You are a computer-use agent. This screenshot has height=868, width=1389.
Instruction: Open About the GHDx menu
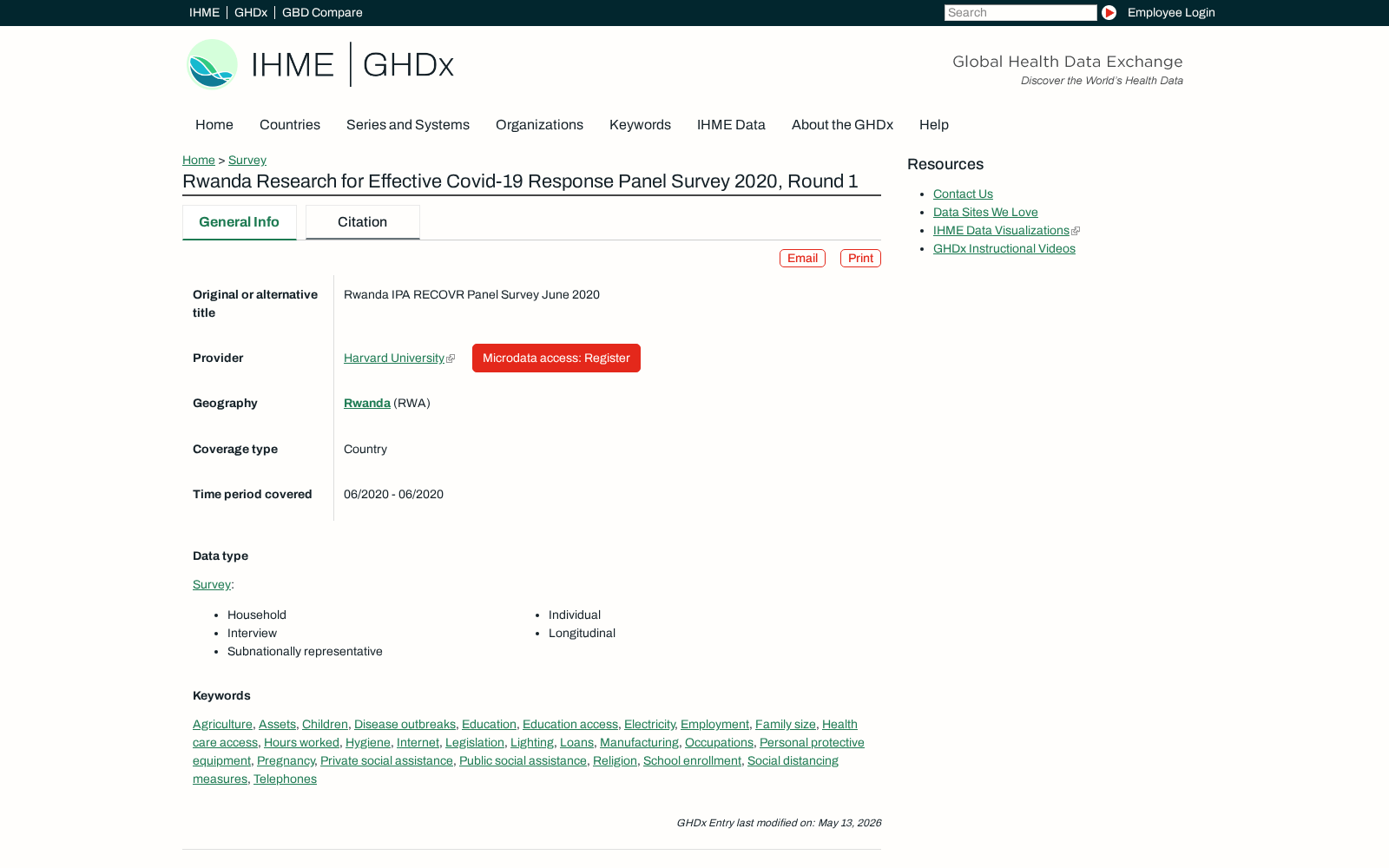click(x=842, y=125)
